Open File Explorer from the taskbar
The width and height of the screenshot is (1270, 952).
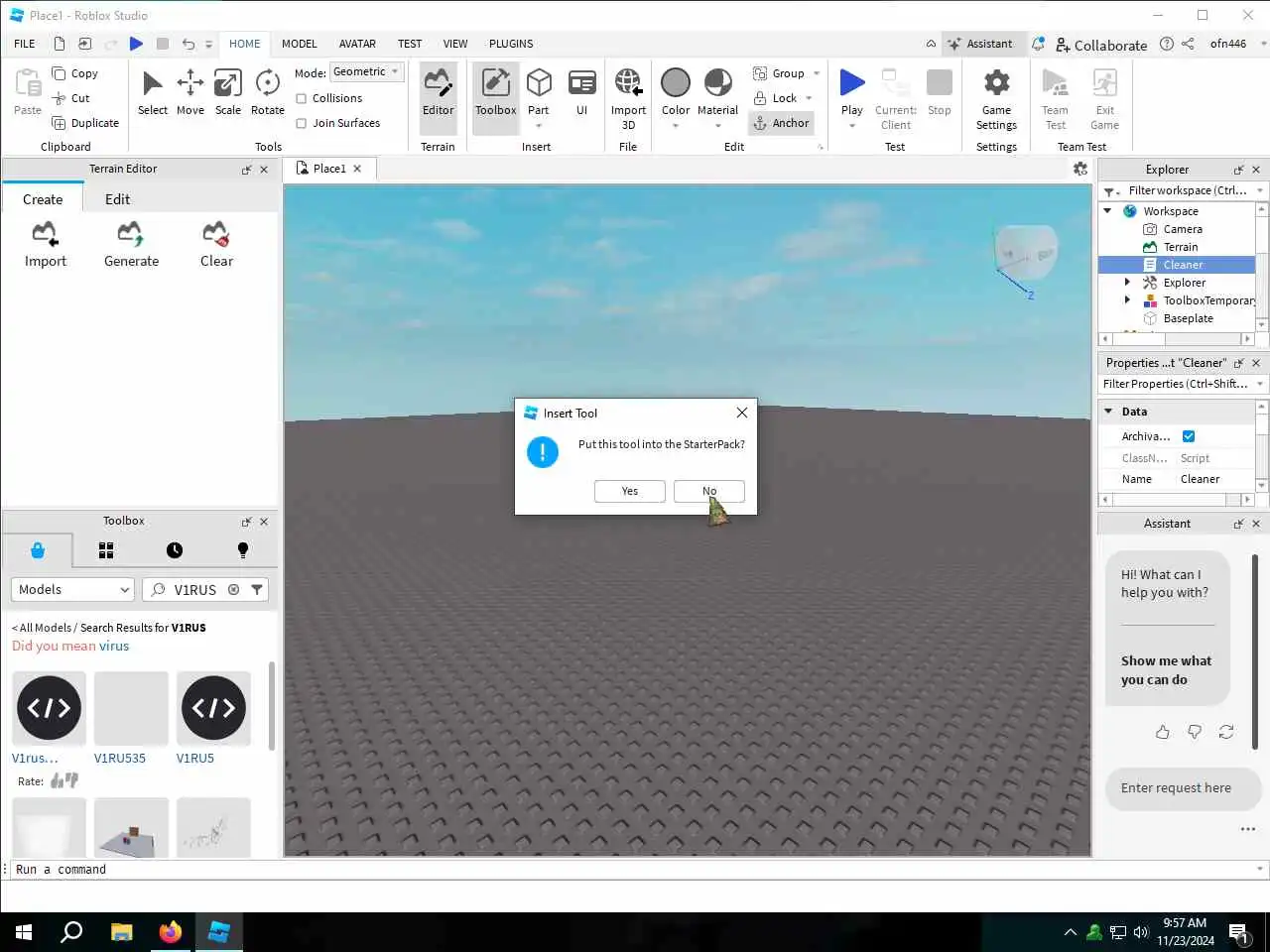tap(122, 932)
